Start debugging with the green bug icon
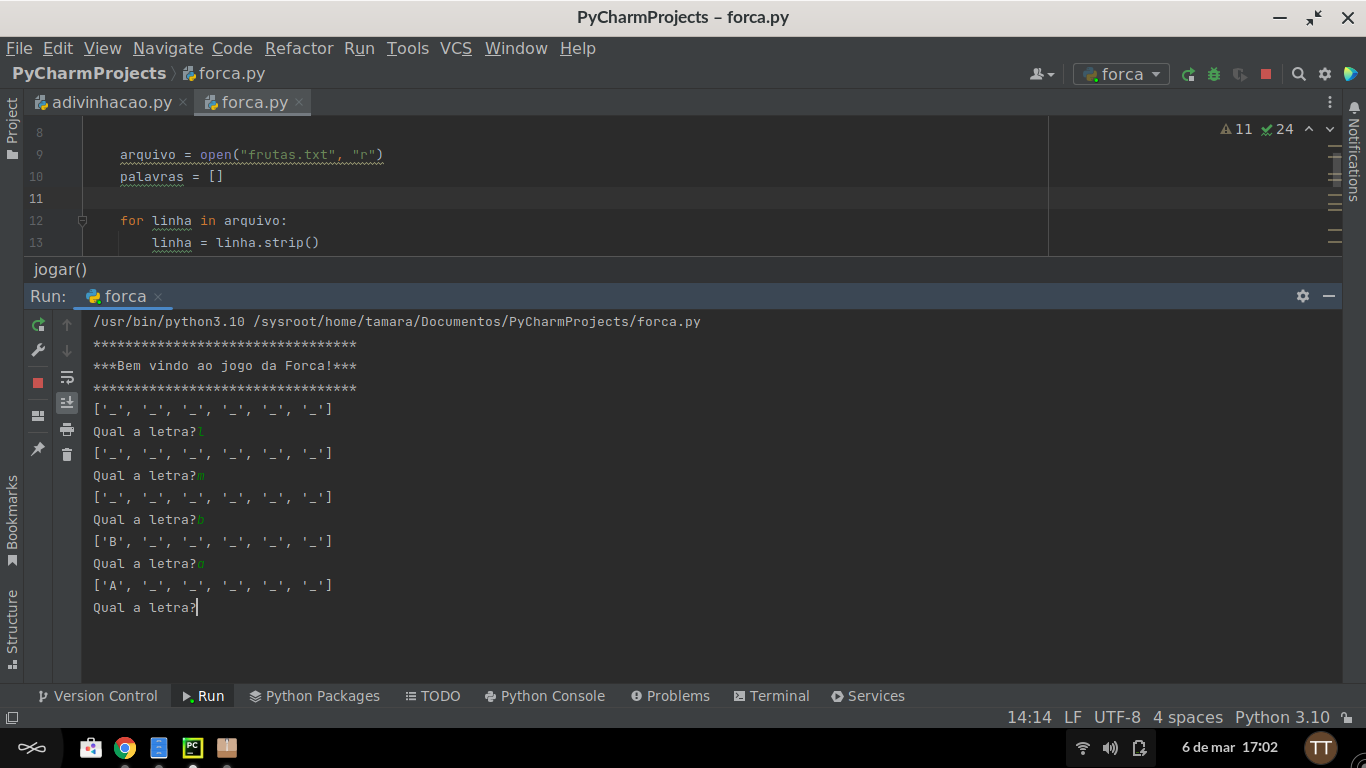The height and width of the screenshot is (768, 1366). tap(1214, 74)
